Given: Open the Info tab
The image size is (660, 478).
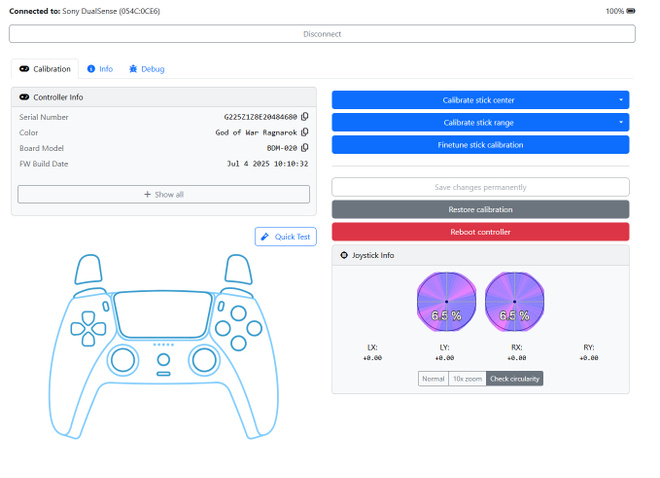Looking at the screenshot, I should click(100, 69).
